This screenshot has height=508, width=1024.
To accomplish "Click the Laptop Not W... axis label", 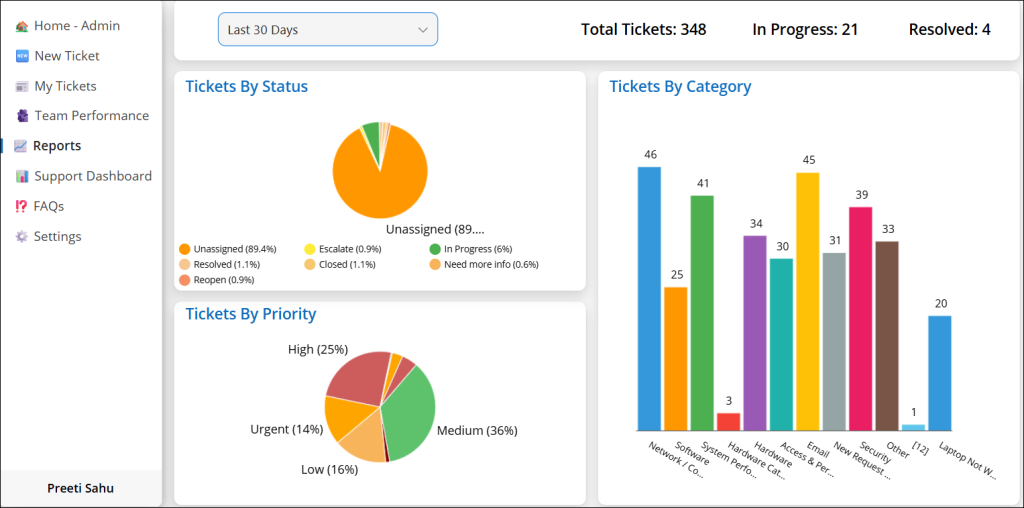I will 968,461.
